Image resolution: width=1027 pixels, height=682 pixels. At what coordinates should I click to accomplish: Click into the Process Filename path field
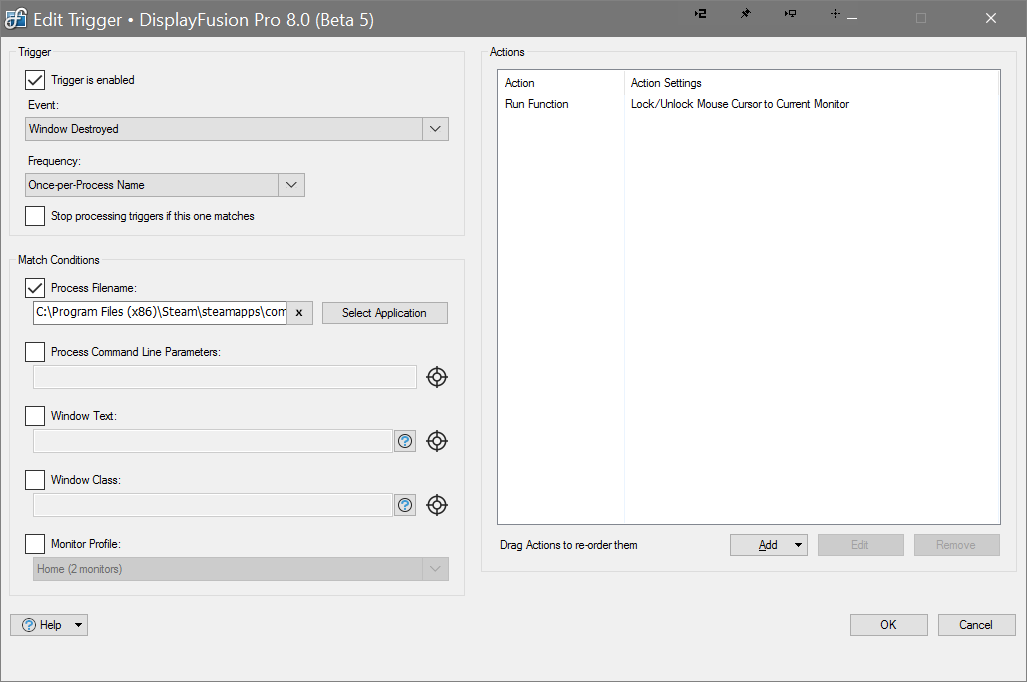pyautogui.click(x=160, y=313)
